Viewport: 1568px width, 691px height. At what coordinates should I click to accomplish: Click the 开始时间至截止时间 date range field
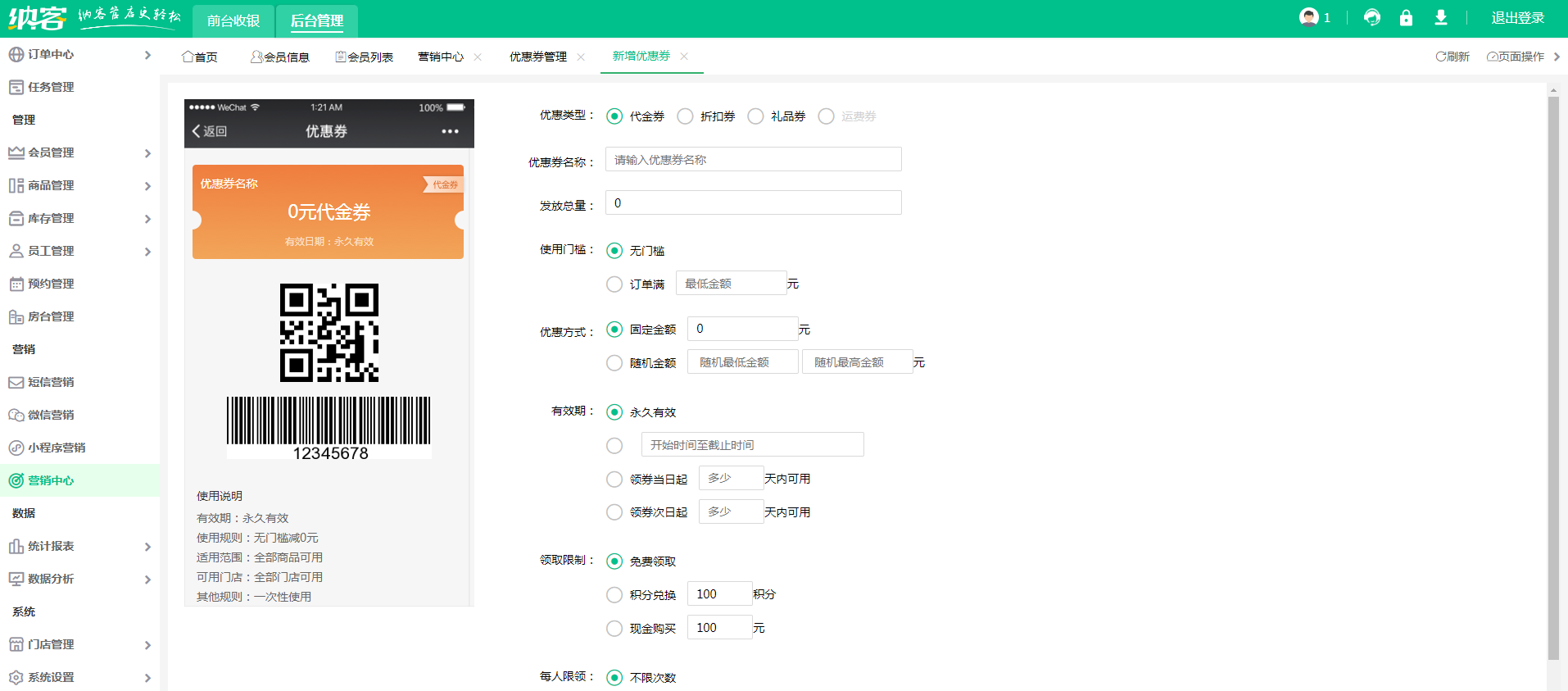[752, 444]
